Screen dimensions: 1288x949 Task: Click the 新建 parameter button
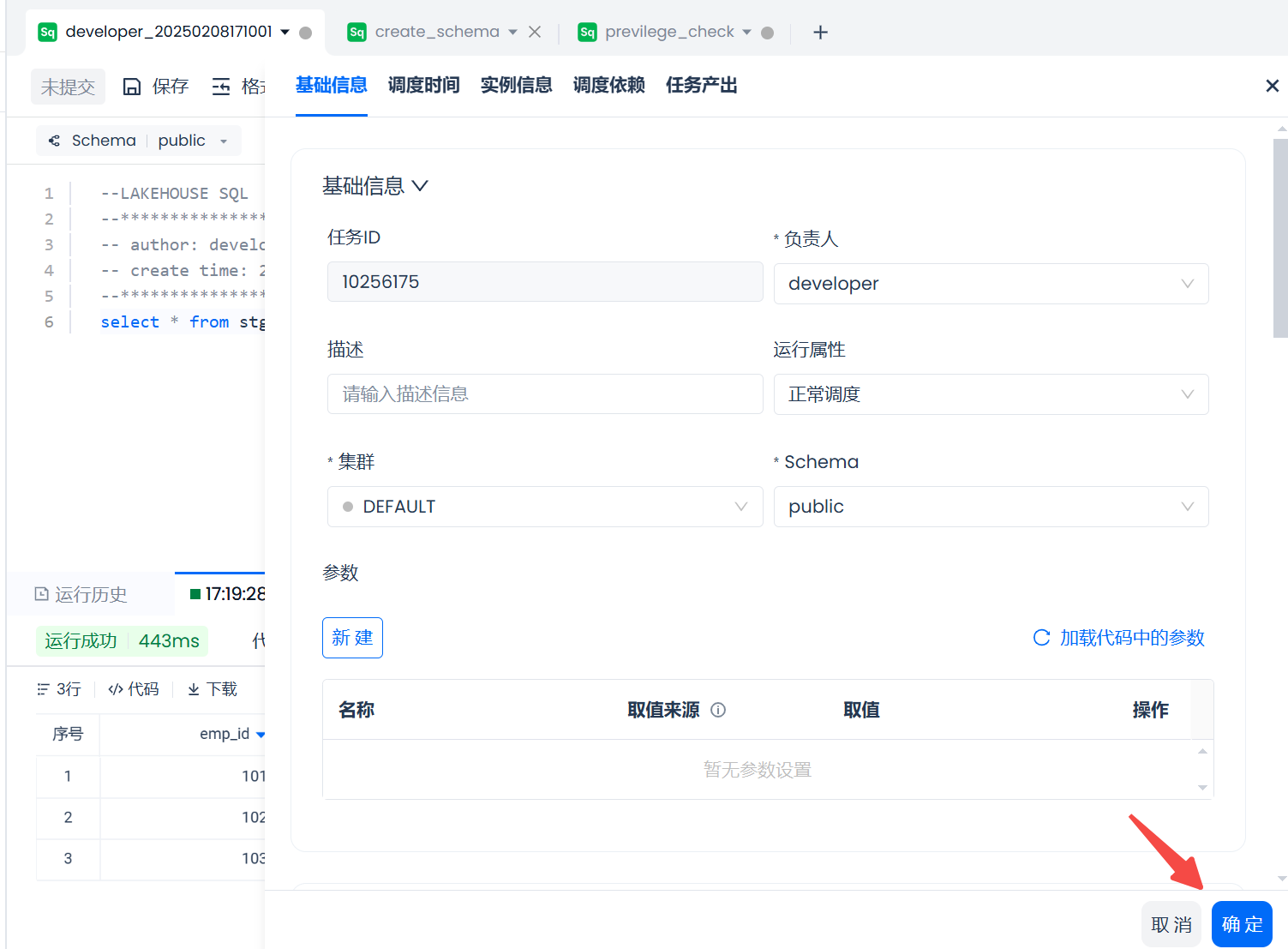pyautogui.click(x=352, y=638)
